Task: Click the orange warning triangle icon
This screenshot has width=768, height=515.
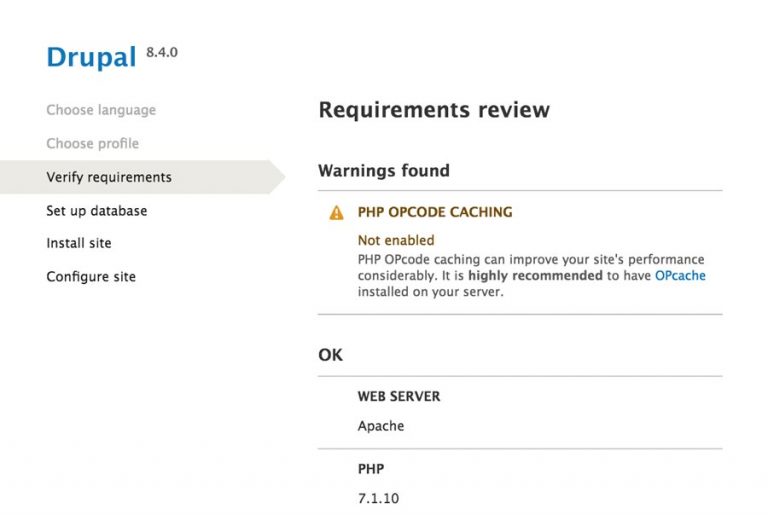Action: (336, 213)
